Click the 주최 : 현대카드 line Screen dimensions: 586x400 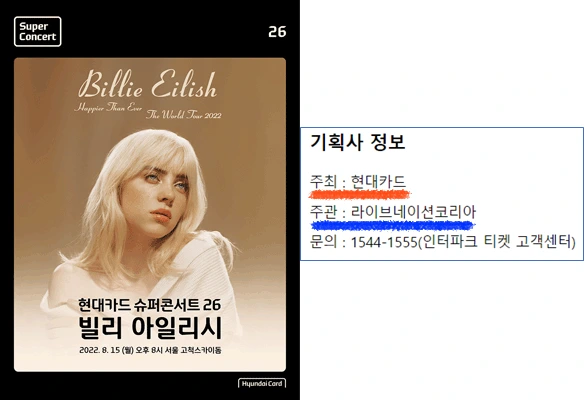358,182
